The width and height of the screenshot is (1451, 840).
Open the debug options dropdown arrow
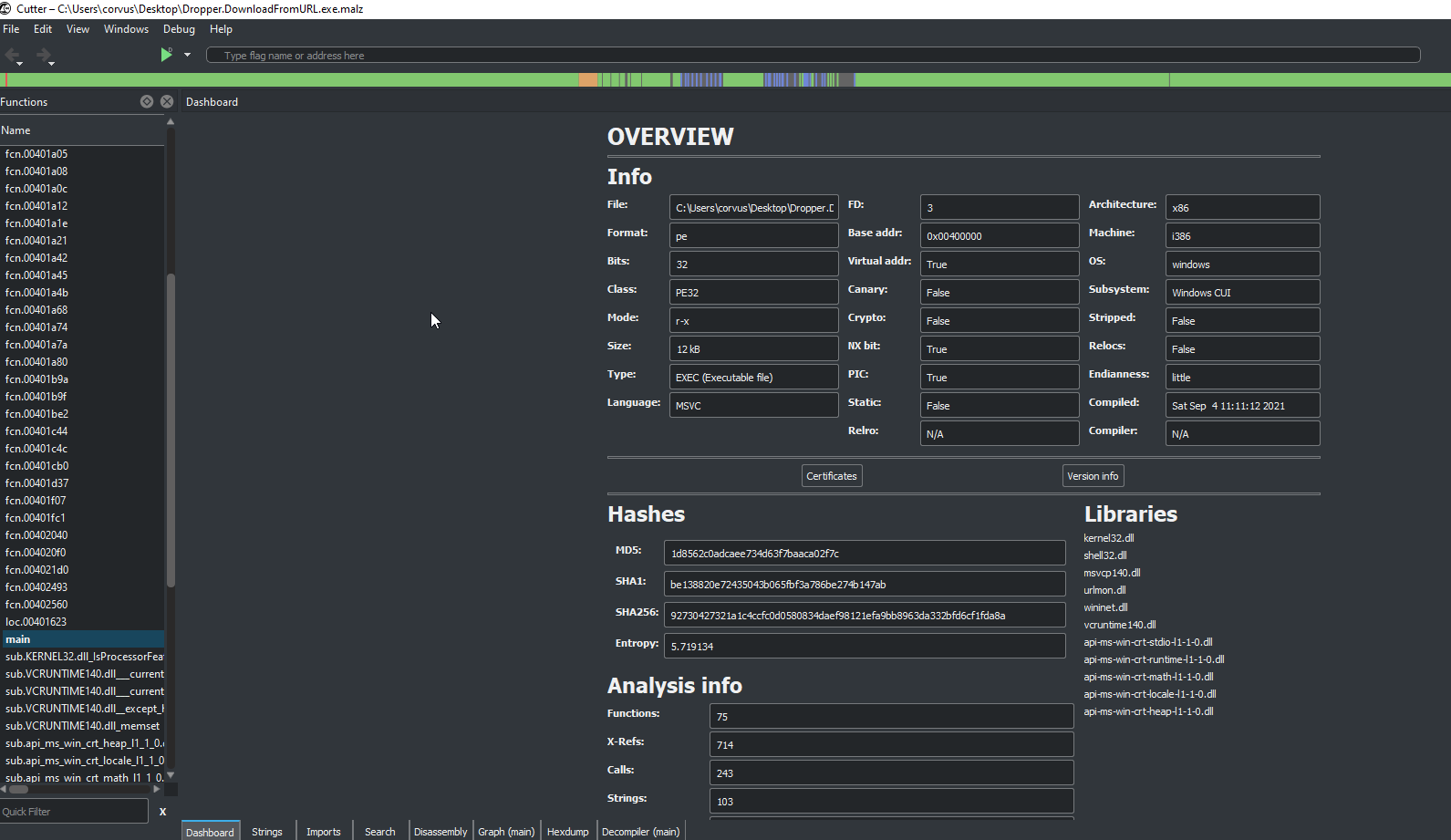(187, 55)
